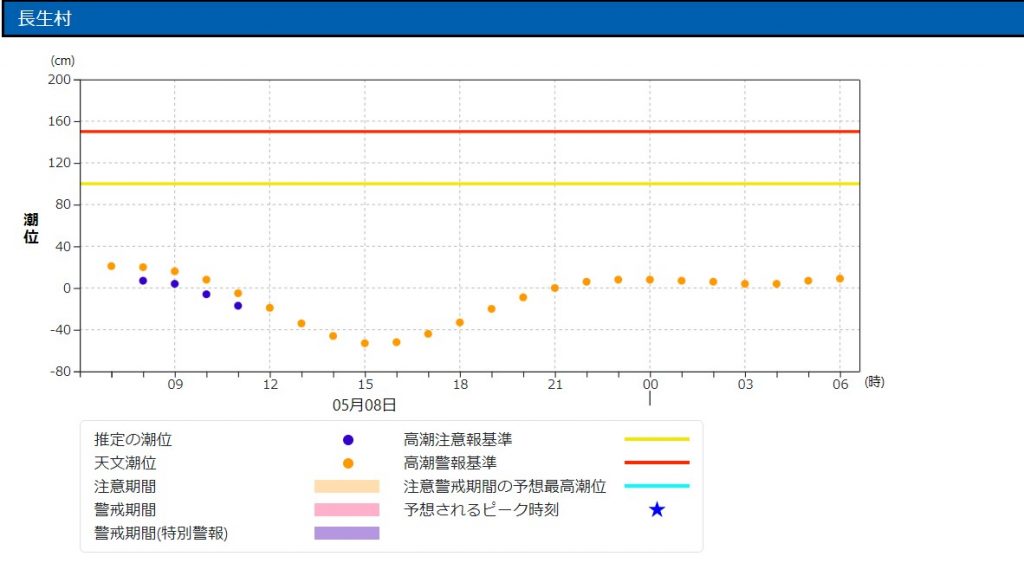Click the cyan line legend sample

657,486
